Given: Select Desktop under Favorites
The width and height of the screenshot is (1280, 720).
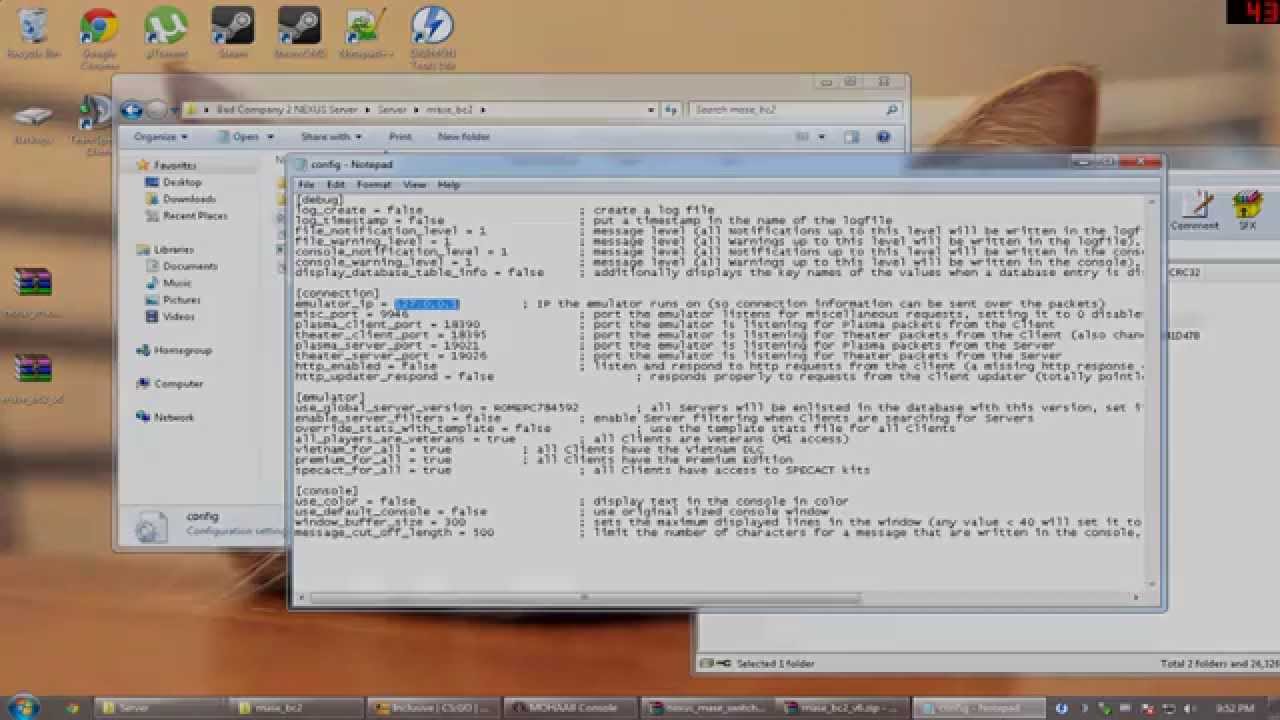Looking at the screenshot, I should [182, 182].
